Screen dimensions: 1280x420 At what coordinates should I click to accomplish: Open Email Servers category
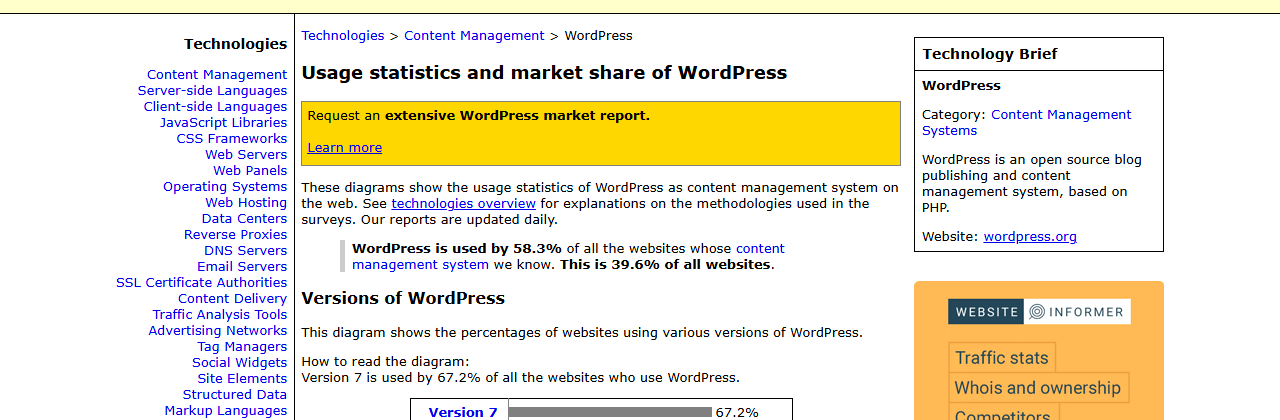pyautogui.click(x=242, y=266)
